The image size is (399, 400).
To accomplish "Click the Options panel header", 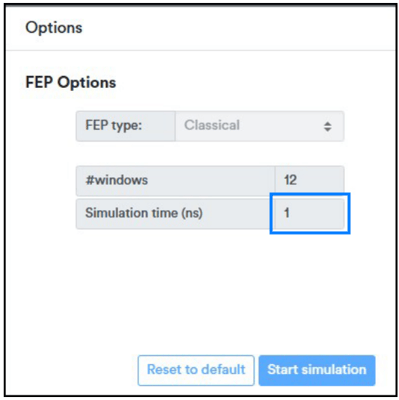I will coord(54,28).
